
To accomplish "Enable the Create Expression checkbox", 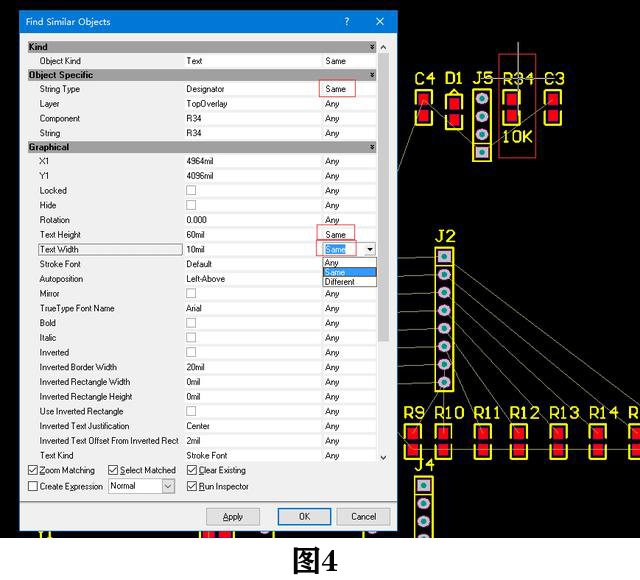I will click(33, 487).
